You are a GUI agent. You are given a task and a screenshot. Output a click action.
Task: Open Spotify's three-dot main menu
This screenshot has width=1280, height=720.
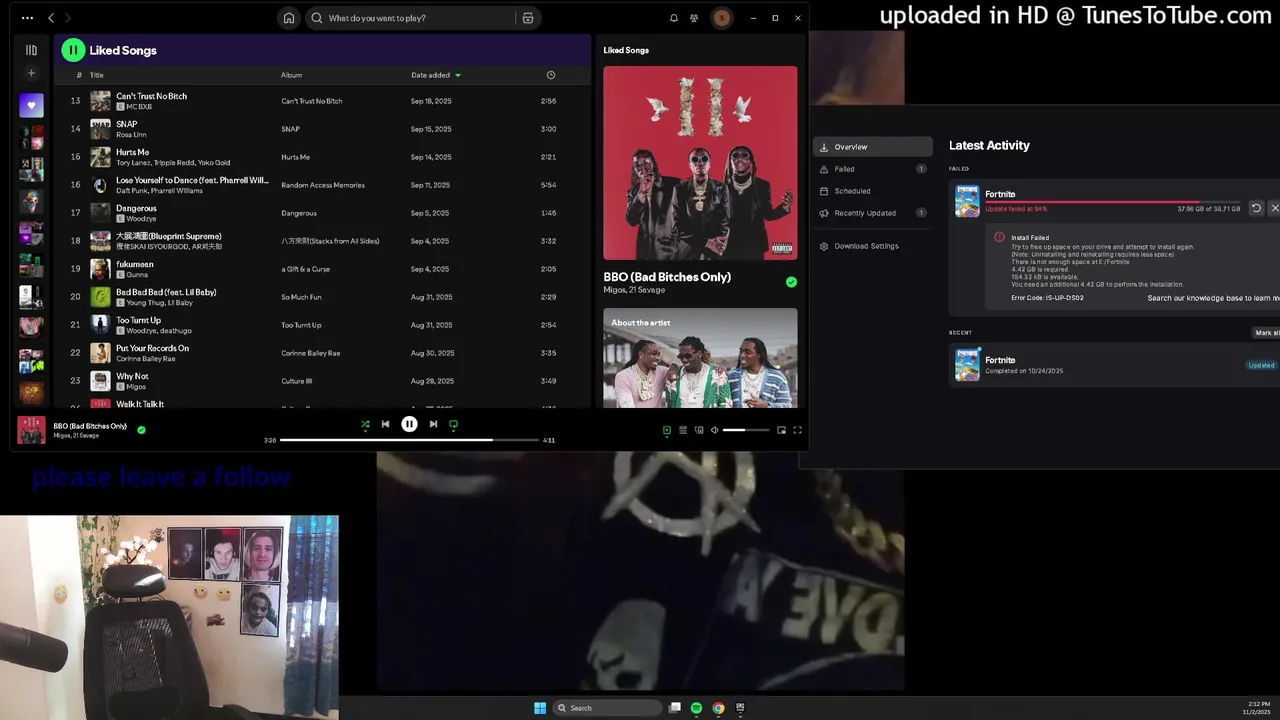pos(27,18)
